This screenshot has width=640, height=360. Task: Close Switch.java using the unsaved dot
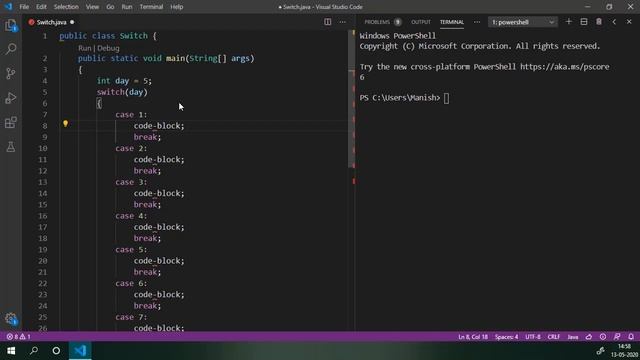pyautogui.click(x=72, y=22)
